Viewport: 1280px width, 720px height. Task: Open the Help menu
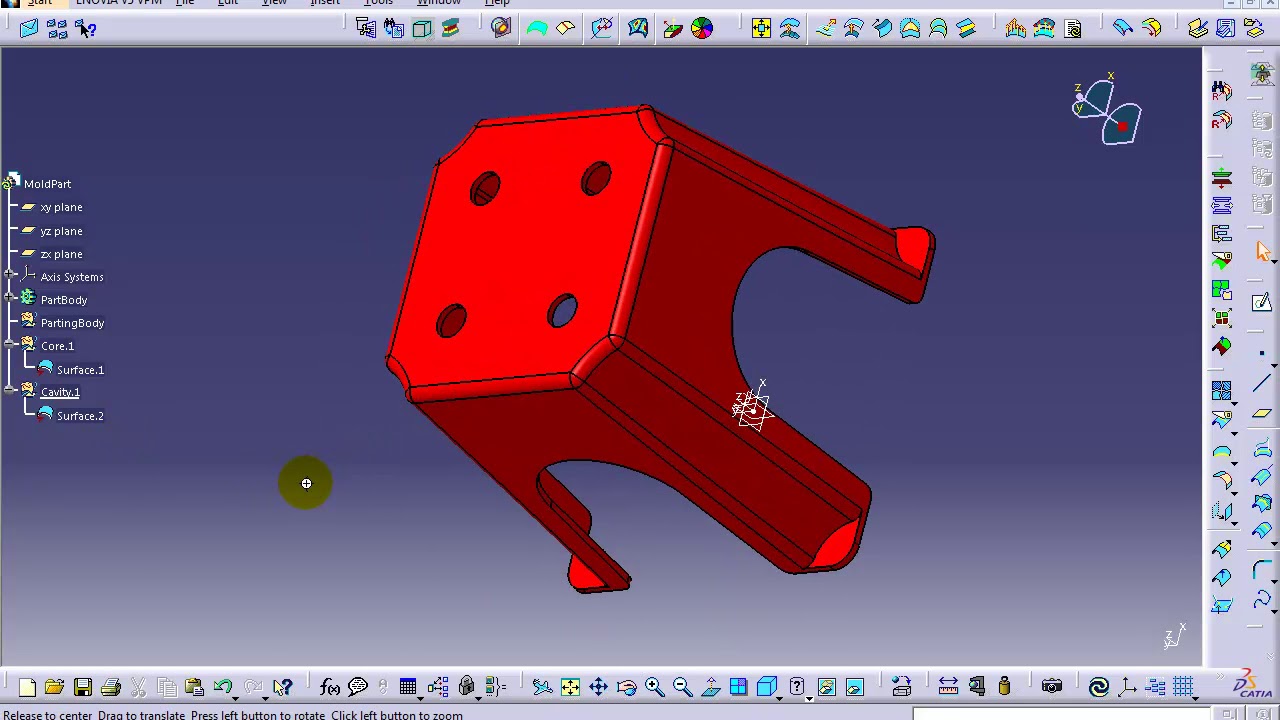pyautogui.click(x=497, y=3)
